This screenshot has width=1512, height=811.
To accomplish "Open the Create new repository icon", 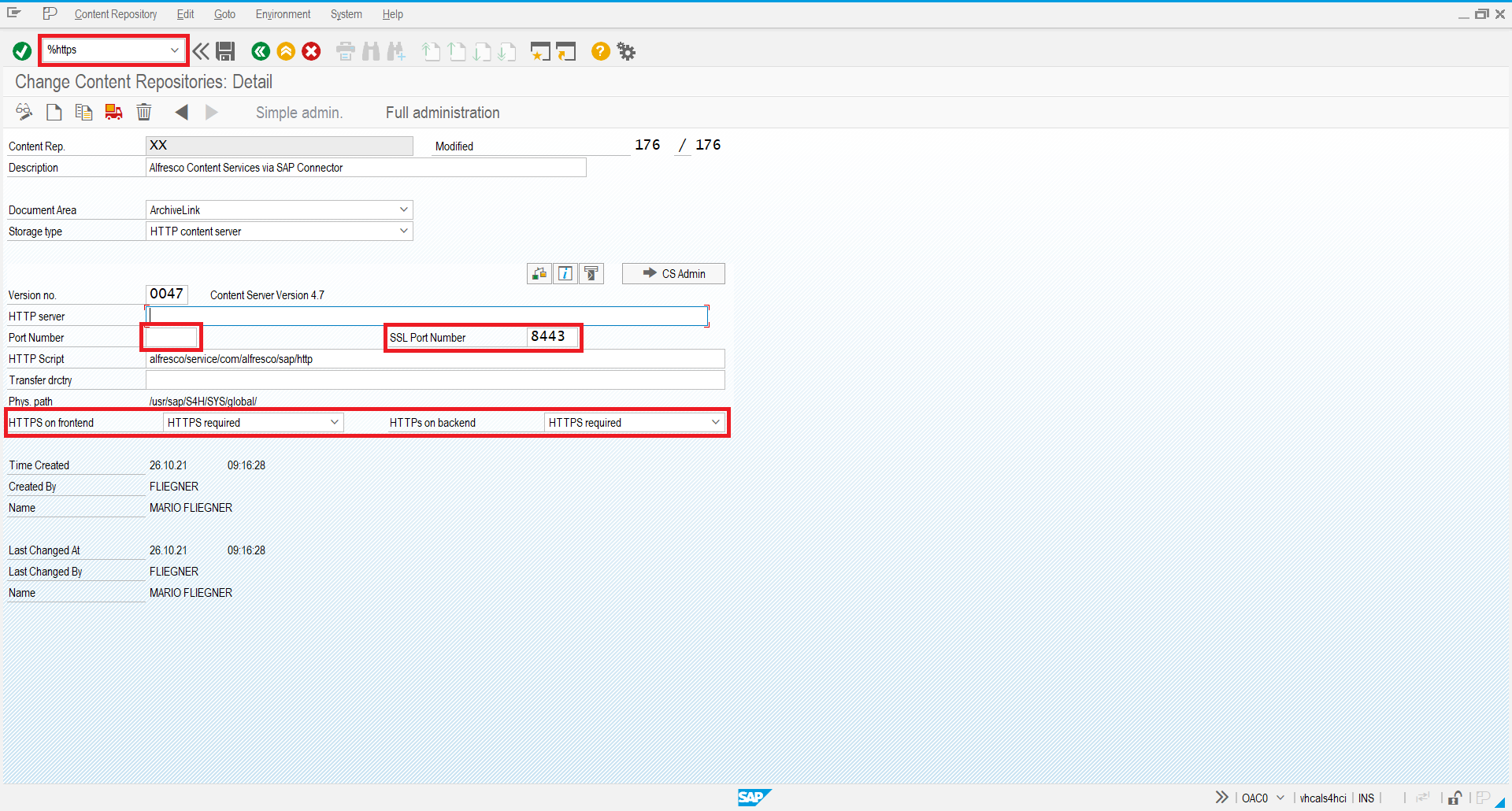I will pyautogui.click(x=54, y=112).
